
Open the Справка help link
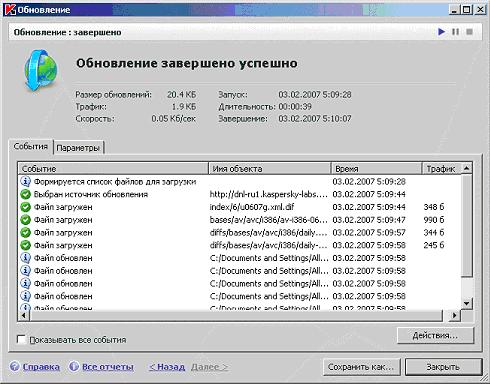pos(41,367)
